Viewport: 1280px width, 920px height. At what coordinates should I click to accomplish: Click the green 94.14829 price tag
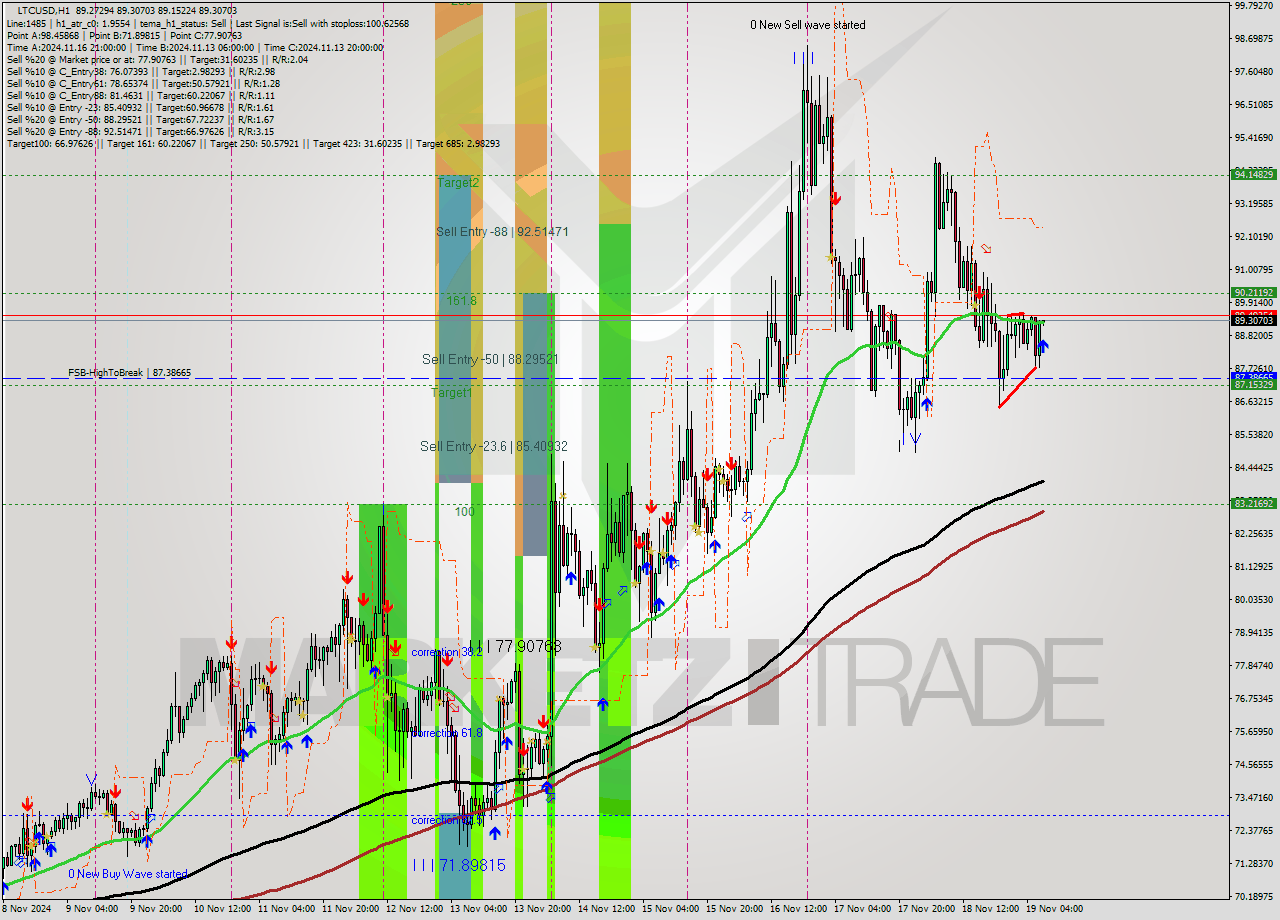(1253, 174)
